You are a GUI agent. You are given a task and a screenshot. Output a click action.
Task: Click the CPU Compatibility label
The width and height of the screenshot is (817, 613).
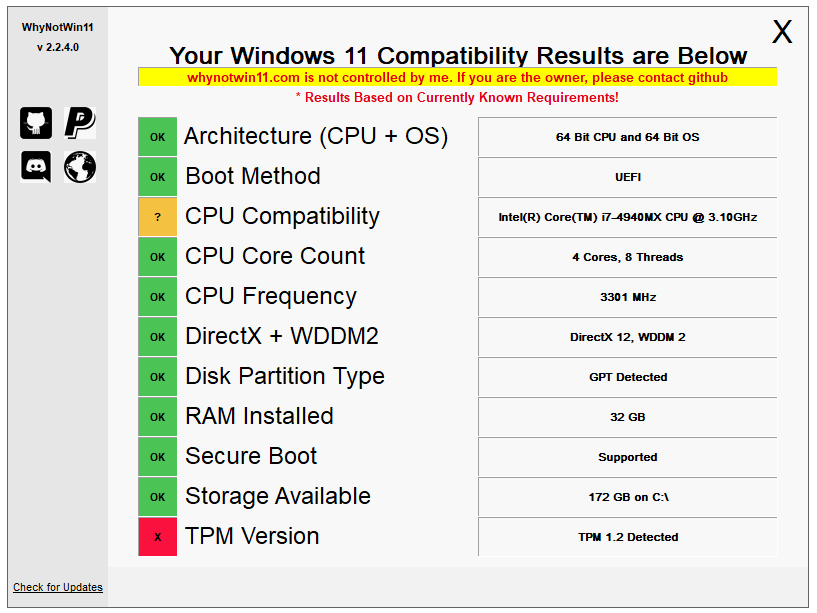282,216
